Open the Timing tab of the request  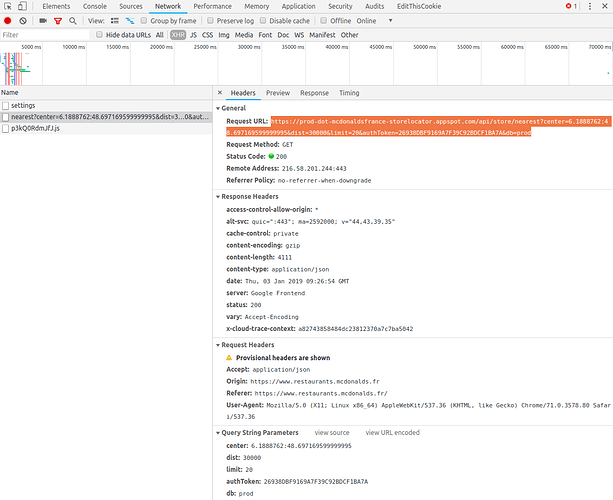[349, 93]
